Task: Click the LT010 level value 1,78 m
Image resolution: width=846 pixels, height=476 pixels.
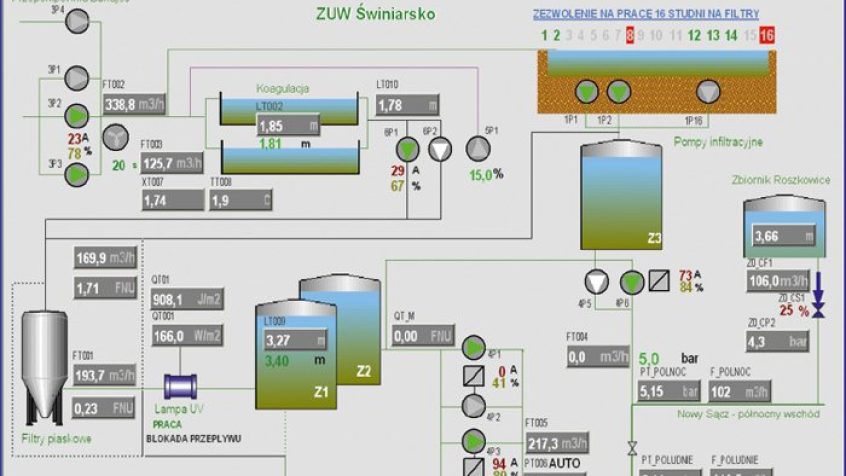Action: [407, 105]
